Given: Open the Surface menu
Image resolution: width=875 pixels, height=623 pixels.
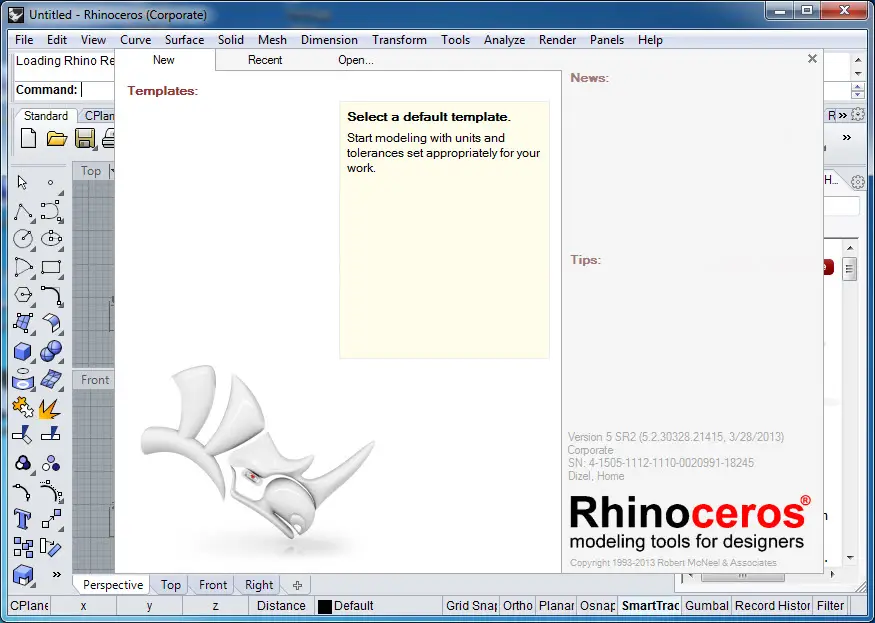Looking at the screenshot, I should (184, 40).
